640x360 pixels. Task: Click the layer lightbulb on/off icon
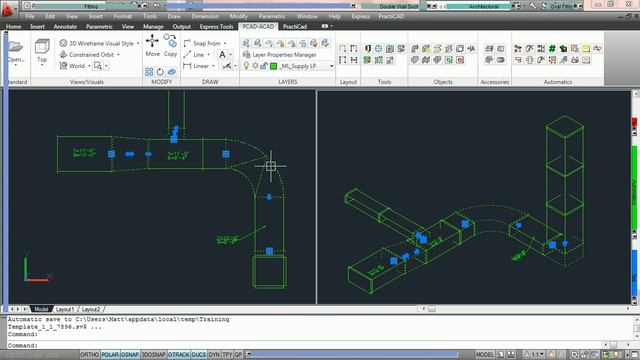click(246, 66)
